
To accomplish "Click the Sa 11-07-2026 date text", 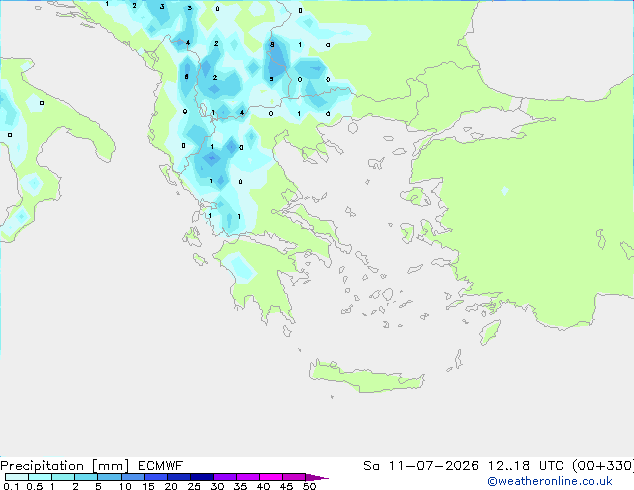I will (421, 466).
